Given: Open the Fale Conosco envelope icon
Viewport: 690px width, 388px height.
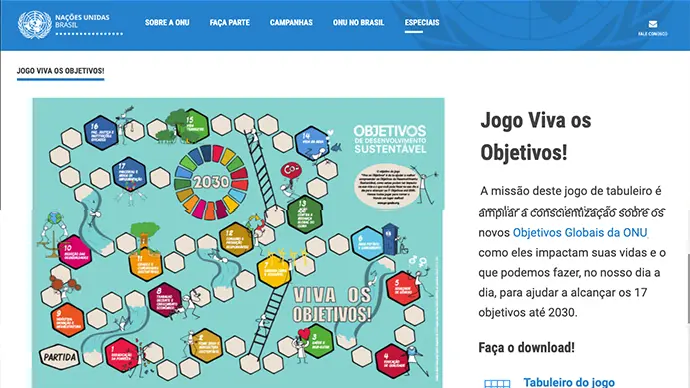Looking at the screenshot, I should [x=653, y=24].
